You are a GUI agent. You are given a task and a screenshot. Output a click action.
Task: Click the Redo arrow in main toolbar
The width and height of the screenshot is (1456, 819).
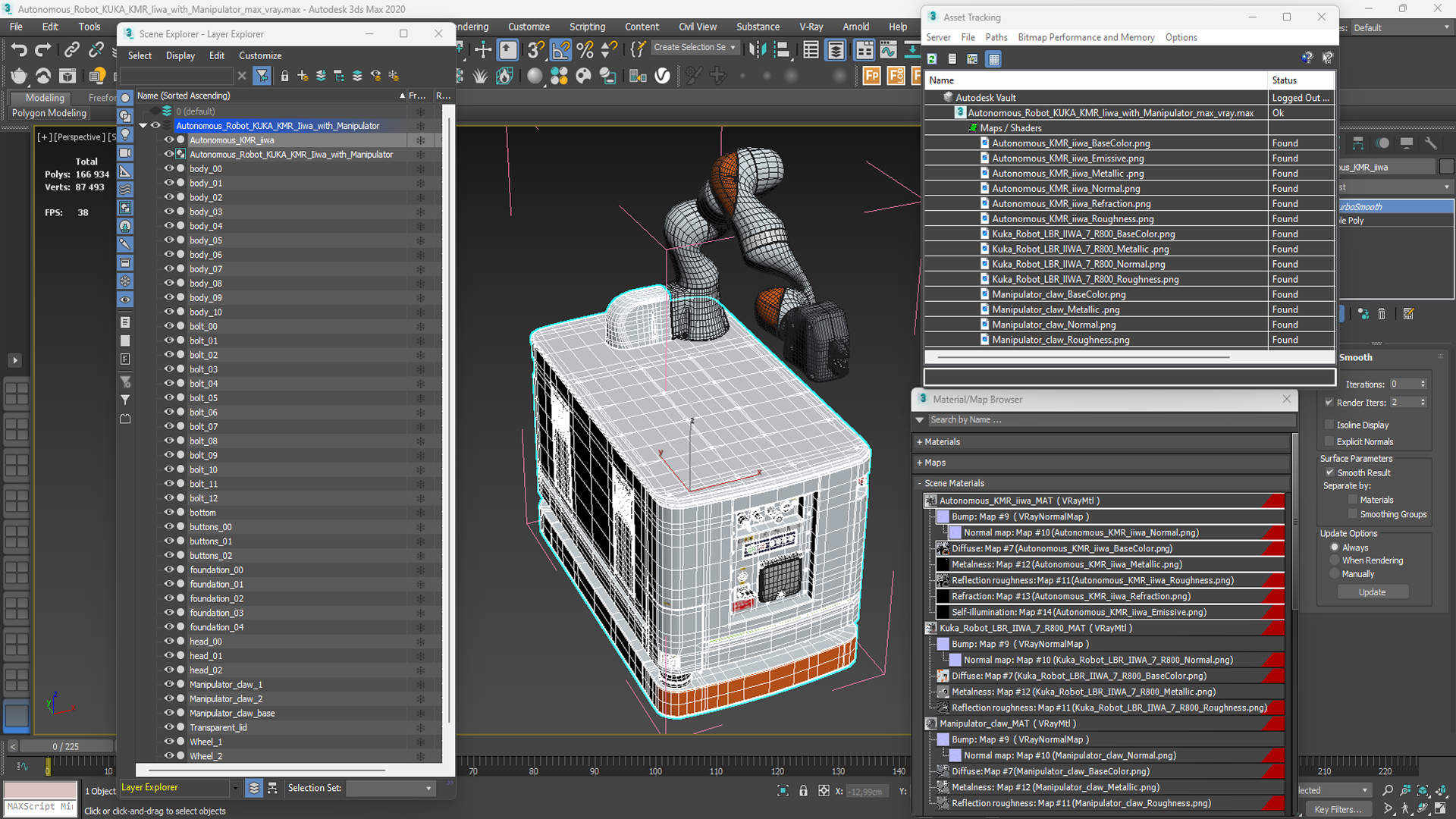[x=43, y=50]
